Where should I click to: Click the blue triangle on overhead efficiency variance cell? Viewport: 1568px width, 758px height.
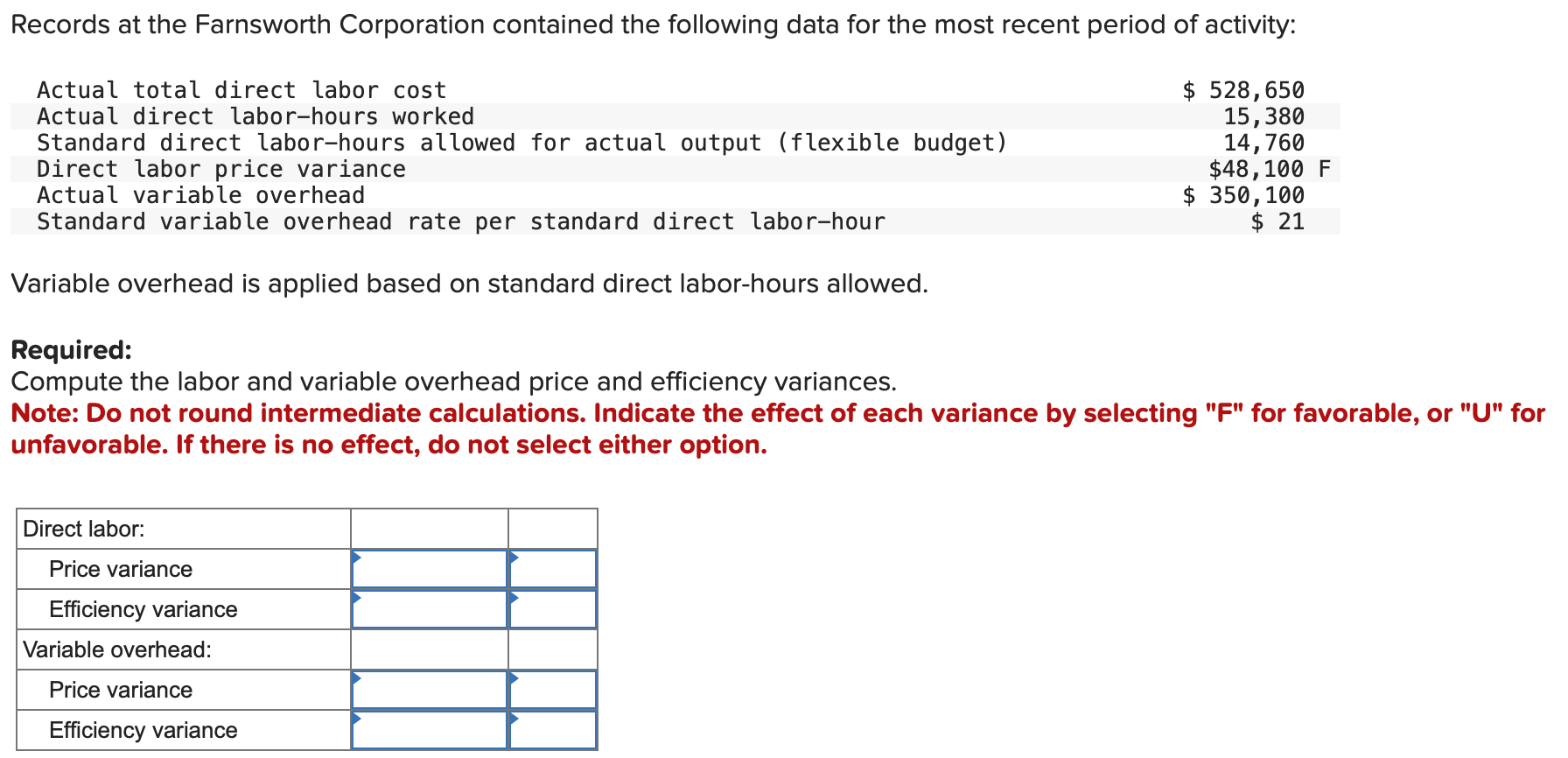[355, 719]
